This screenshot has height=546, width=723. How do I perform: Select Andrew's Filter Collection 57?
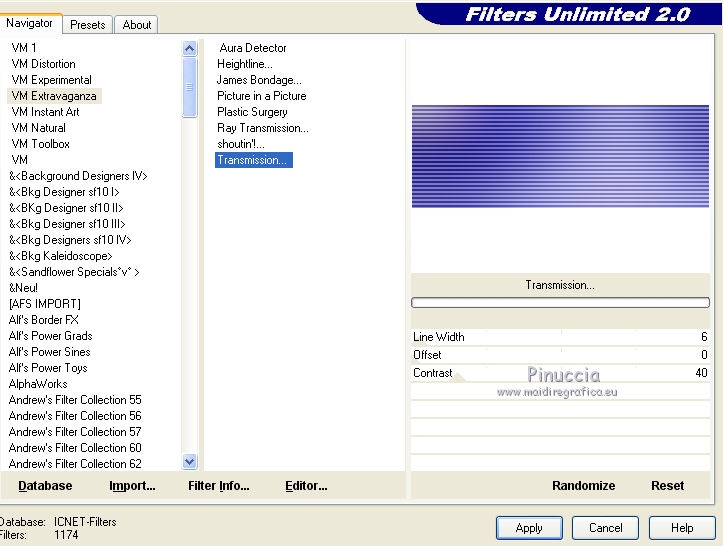75,432
